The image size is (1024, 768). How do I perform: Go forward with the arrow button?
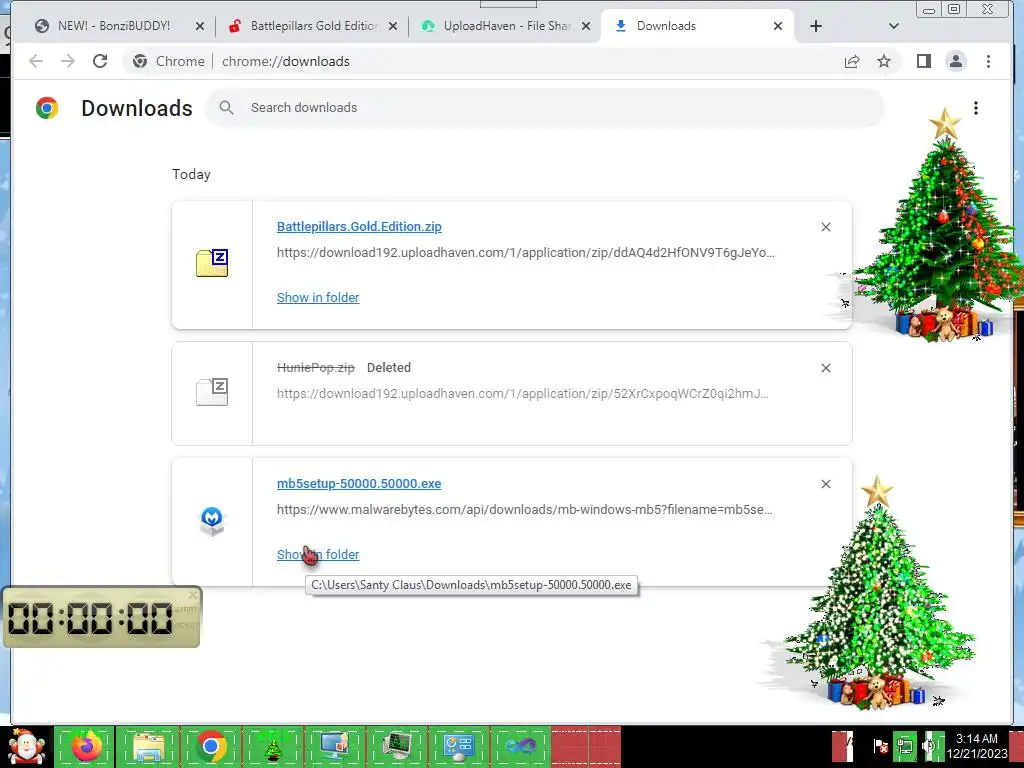[x=68, y=61]
